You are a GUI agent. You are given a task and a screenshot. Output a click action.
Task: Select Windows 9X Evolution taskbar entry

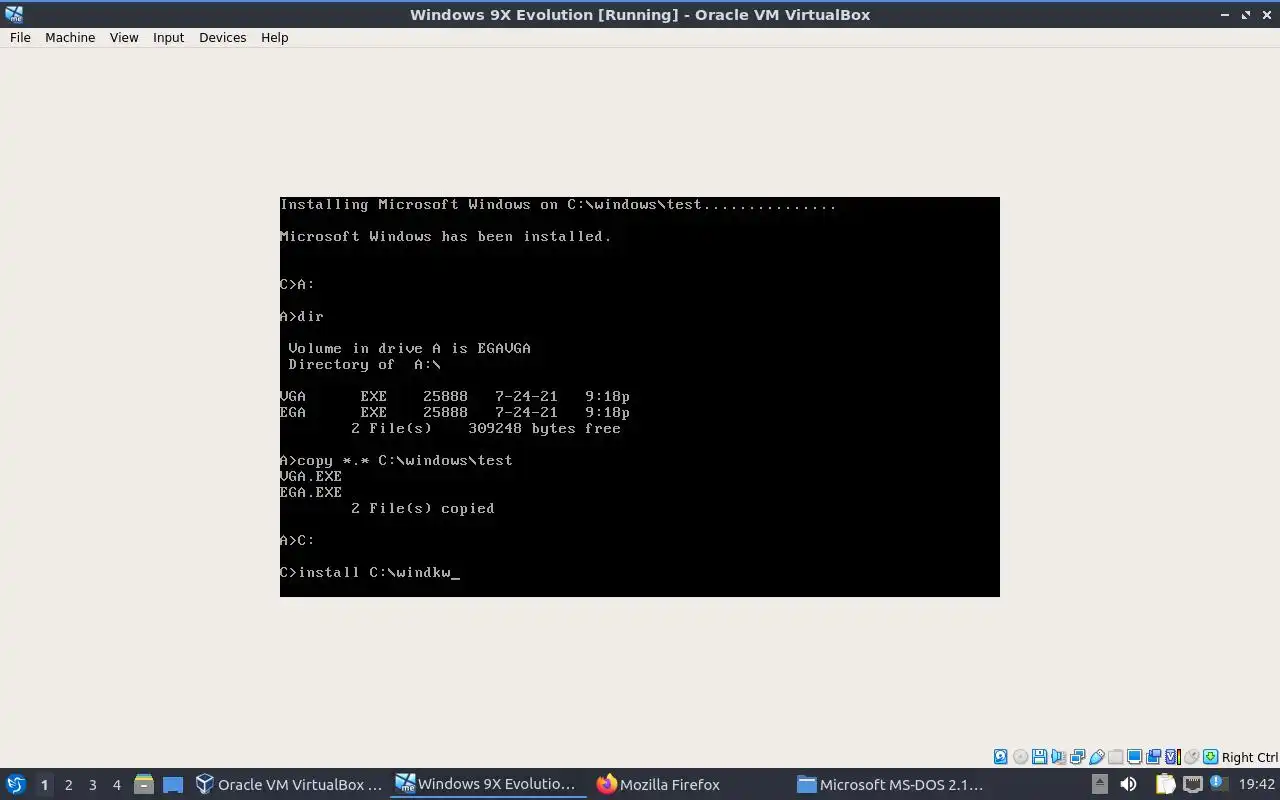pos(487,784)
